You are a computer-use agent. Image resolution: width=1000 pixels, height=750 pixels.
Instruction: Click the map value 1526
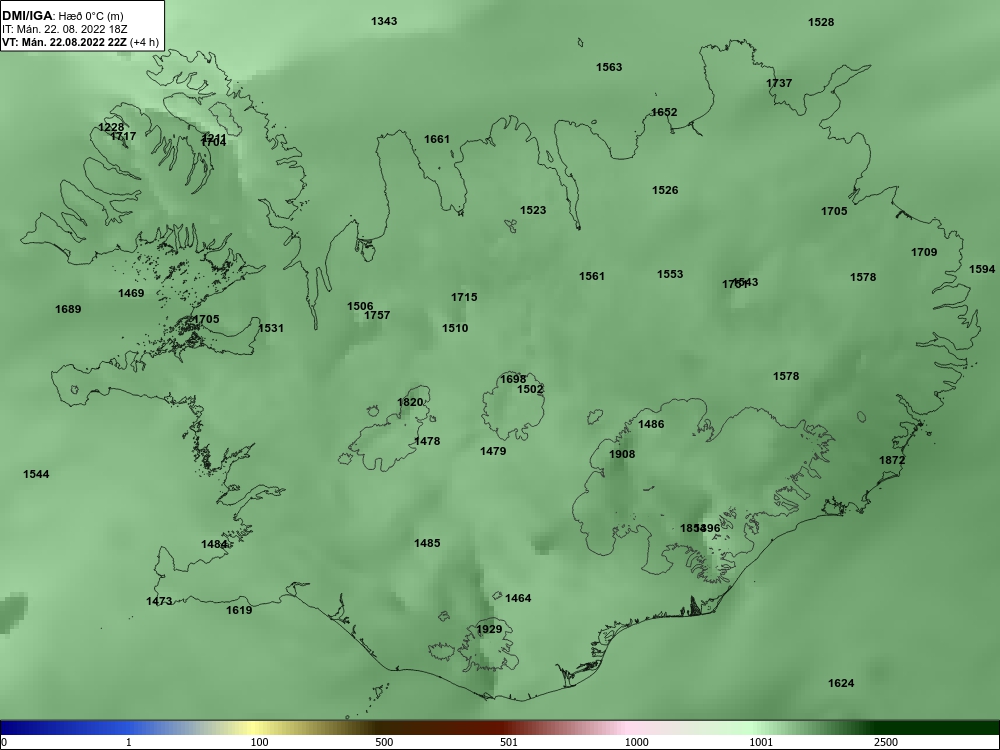[665, 190]
